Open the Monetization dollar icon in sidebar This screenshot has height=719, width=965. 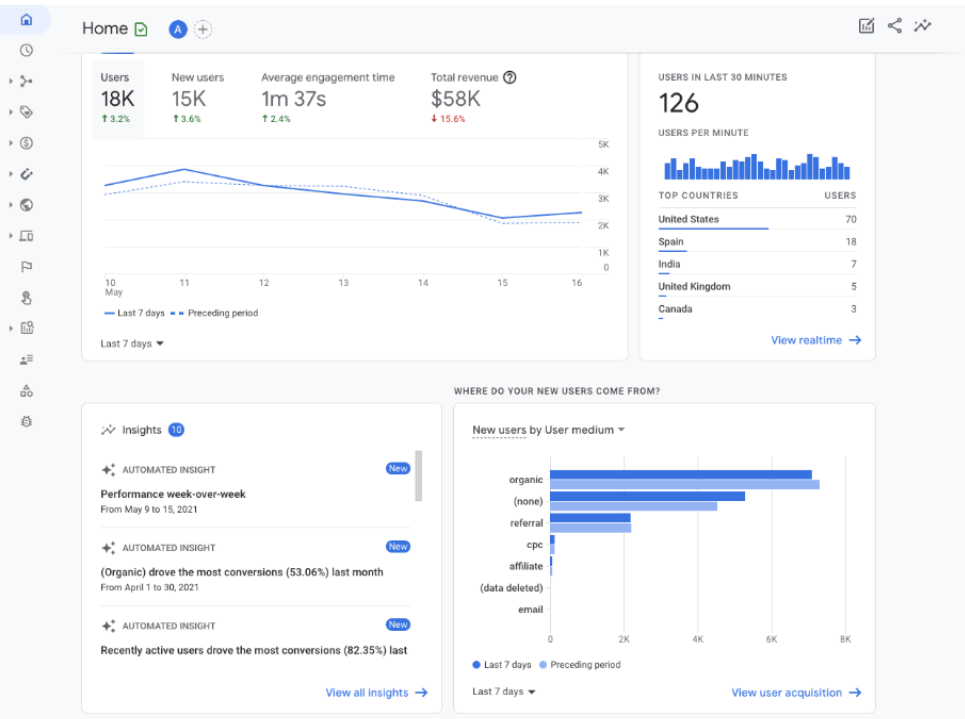coord(26,143)
